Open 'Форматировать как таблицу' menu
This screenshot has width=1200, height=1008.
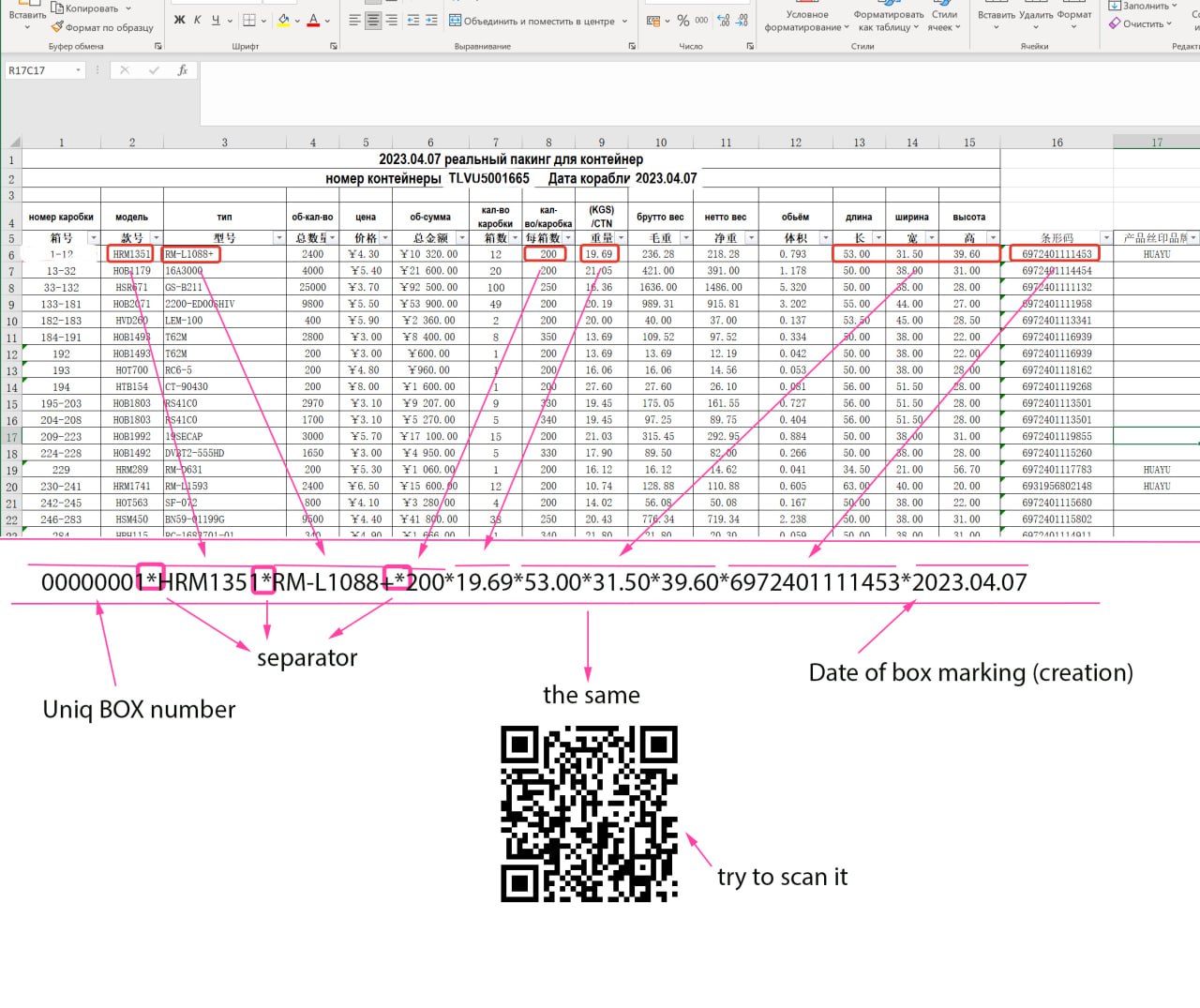click(888, 21)
